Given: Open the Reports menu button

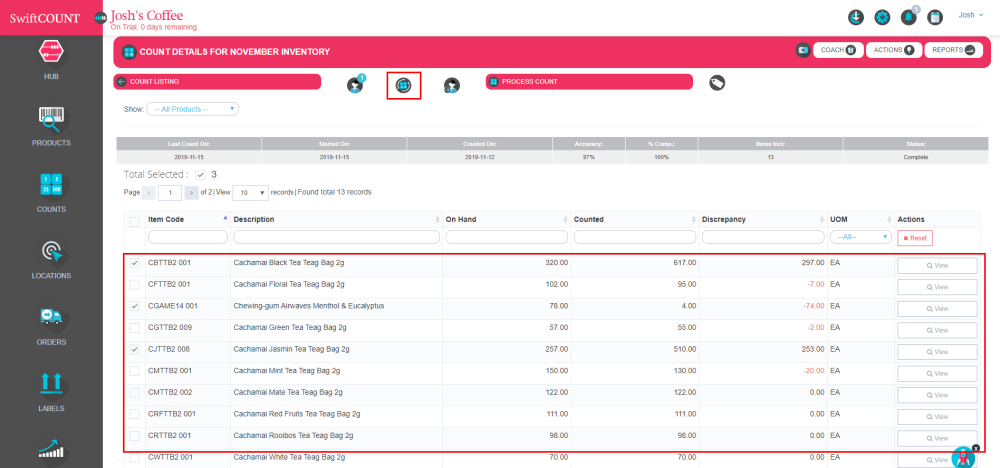Looking at the screenshot, I should (953, 50).
